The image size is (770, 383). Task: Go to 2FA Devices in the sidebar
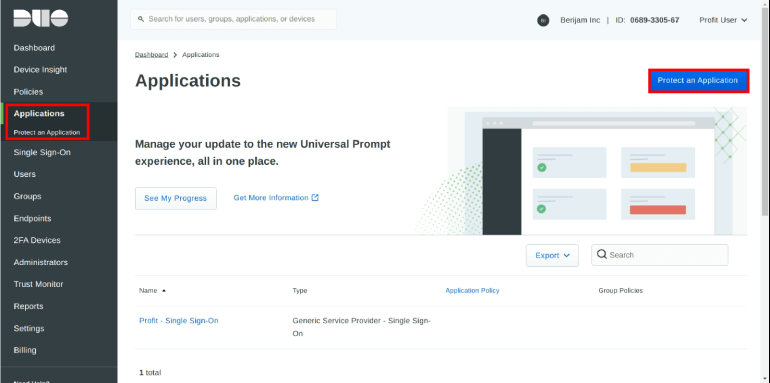tap(37, 240)
